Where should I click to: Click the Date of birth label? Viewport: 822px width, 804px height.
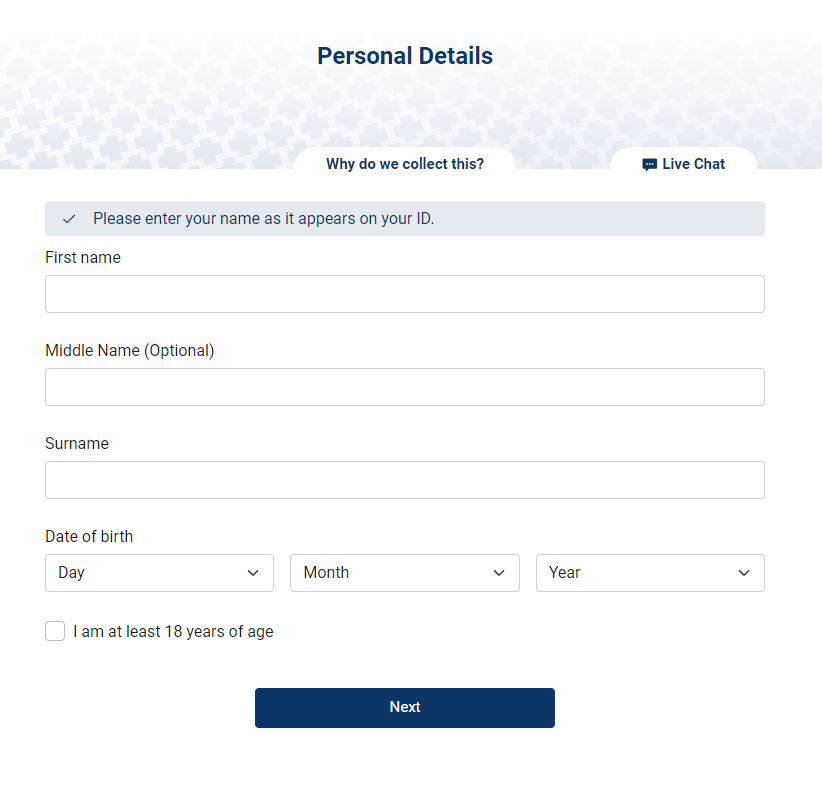point(89,536)
